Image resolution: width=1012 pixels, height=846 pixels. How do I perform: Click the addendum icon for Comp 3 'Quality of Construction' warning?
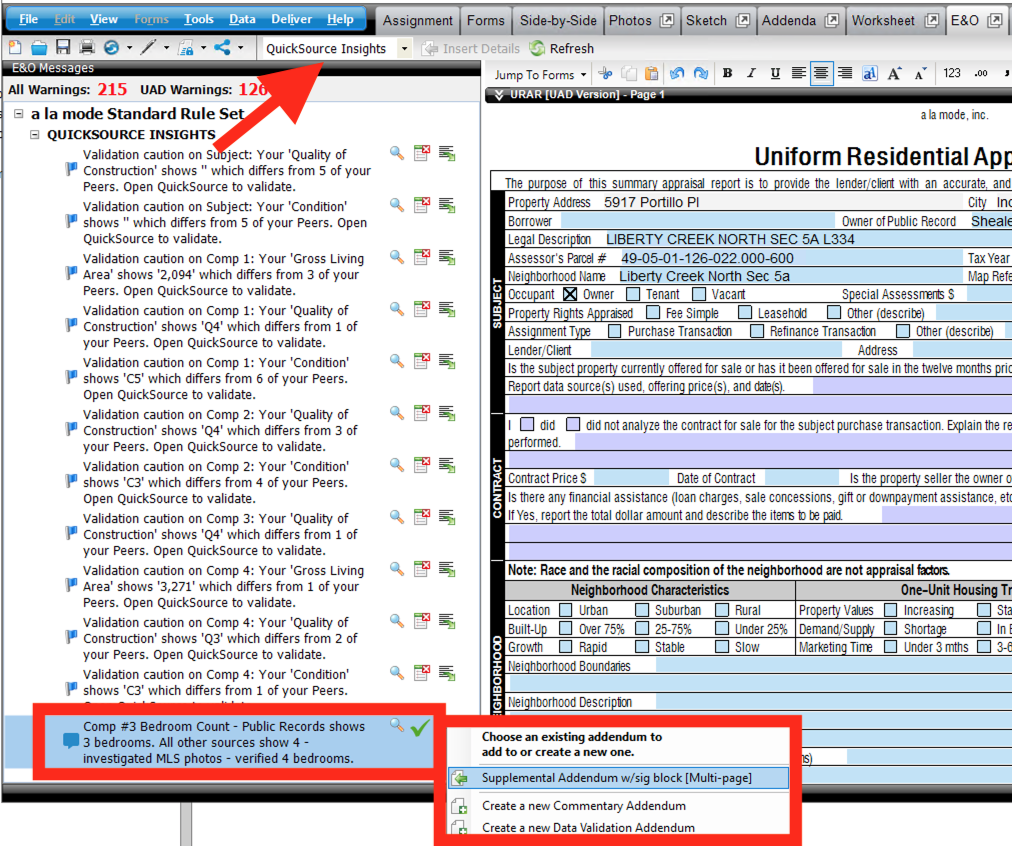[447, 517]
